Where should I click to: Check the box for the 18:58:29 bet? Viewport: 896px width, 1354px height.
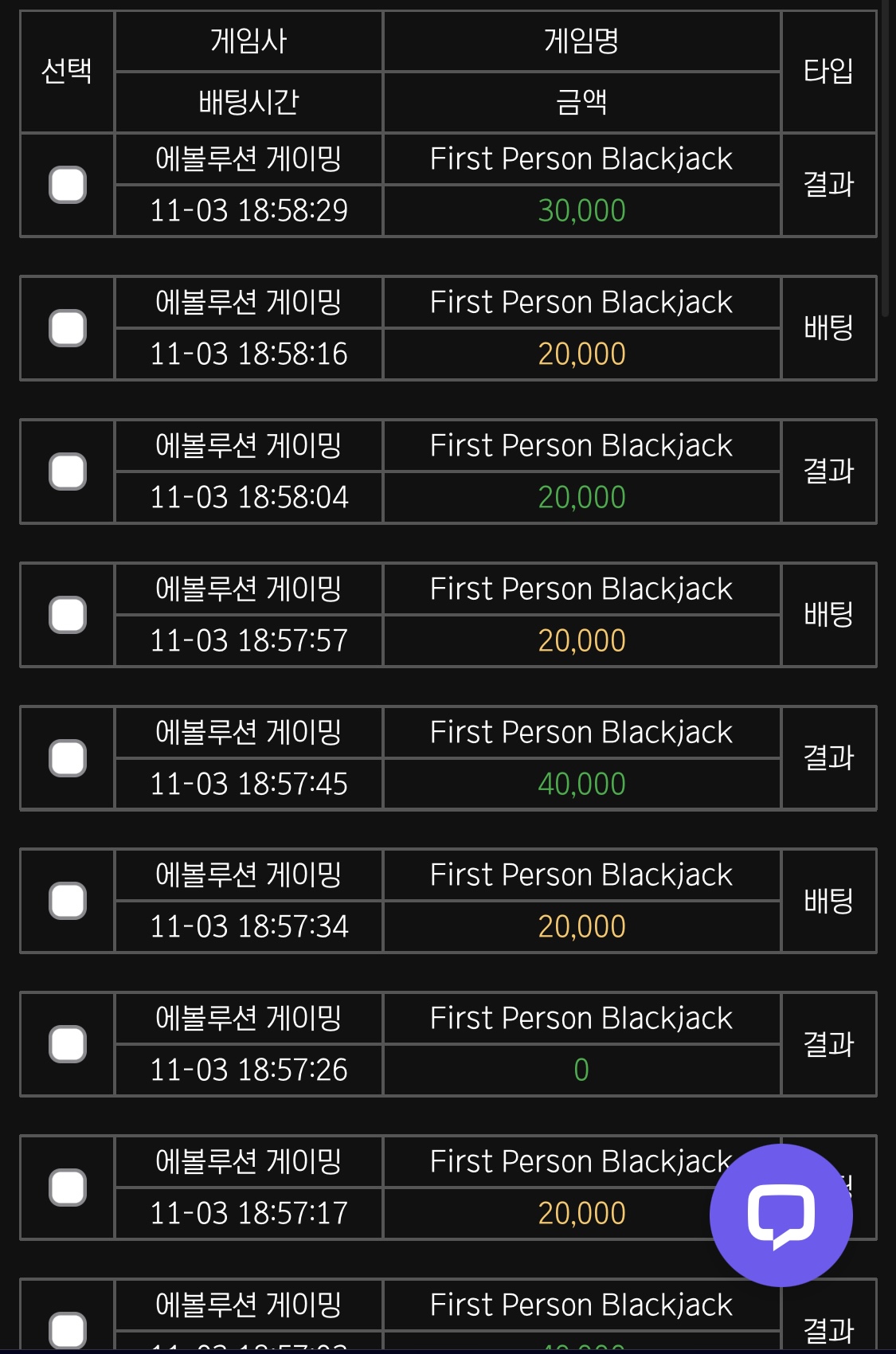[68, 185]
